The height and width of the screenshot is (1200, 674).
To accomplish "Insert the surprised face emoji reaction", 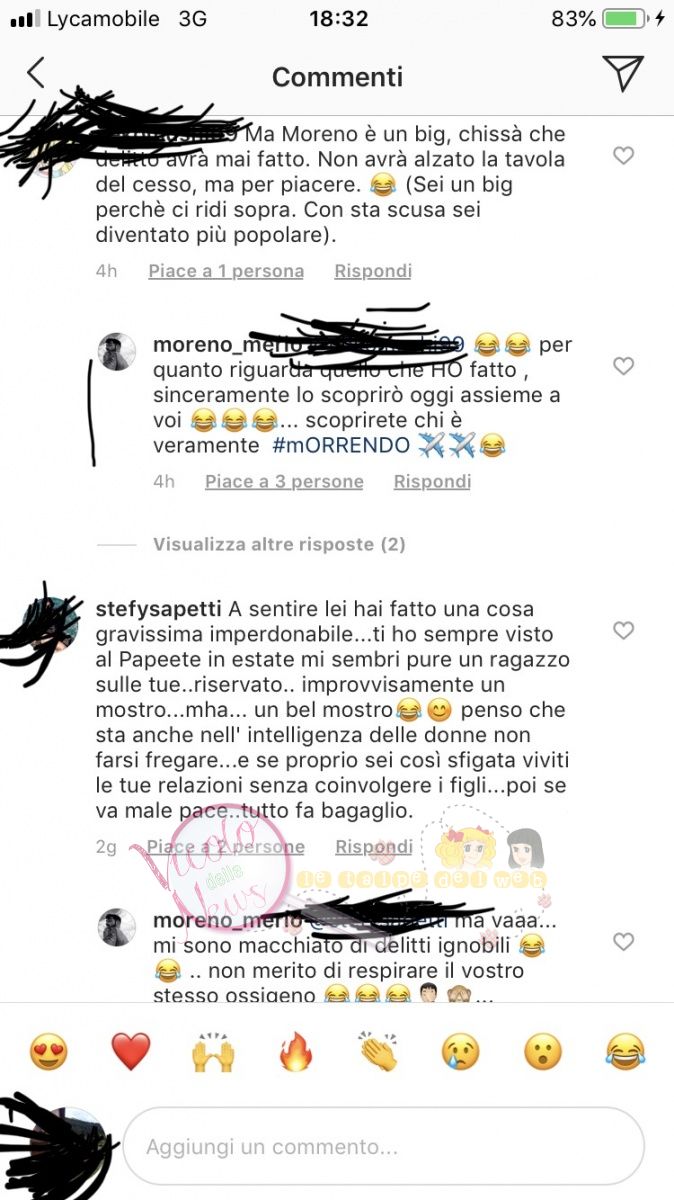I will point(543,1052).
